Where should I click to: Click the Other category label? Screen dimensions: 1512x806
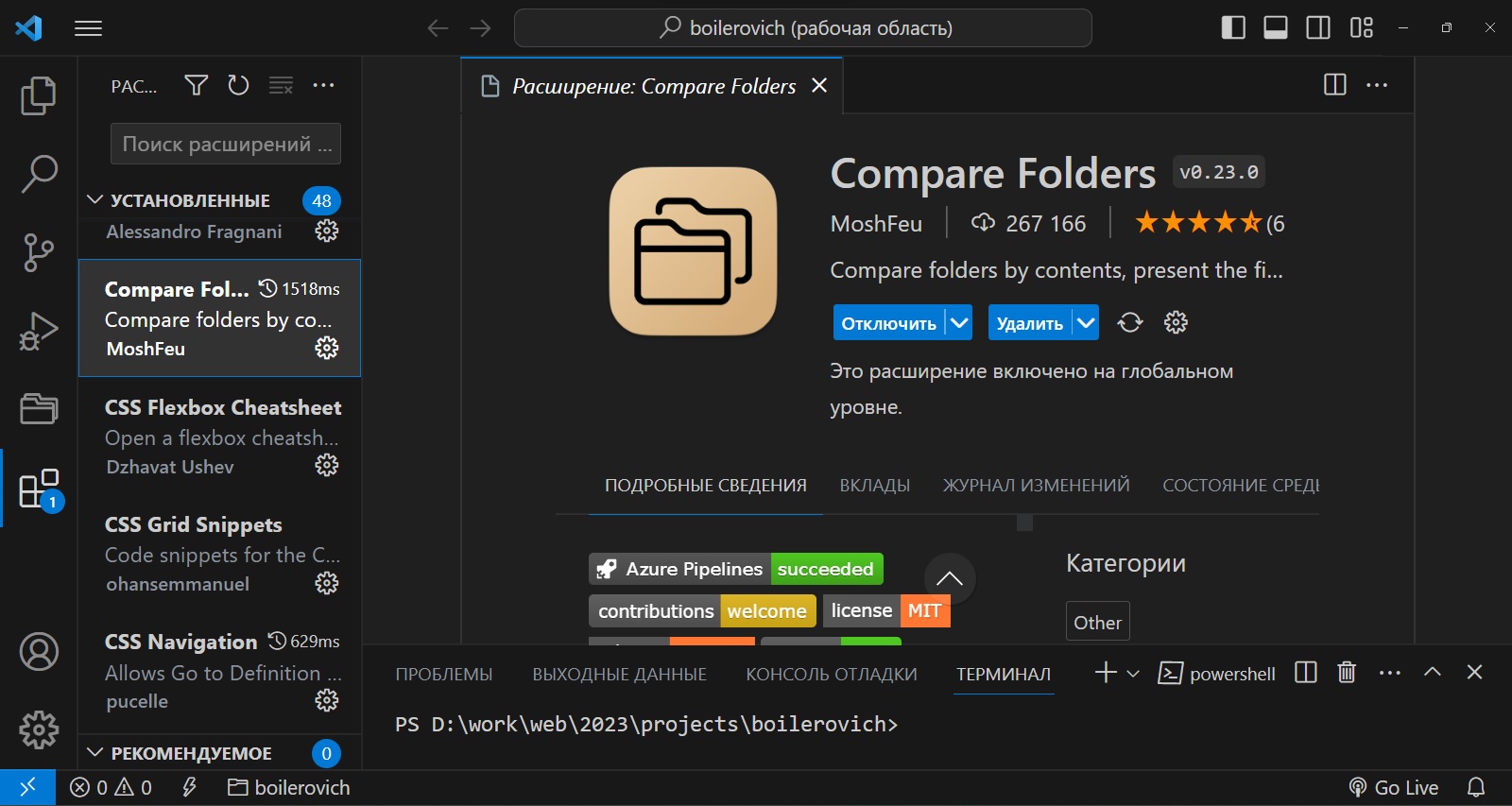1098,622
